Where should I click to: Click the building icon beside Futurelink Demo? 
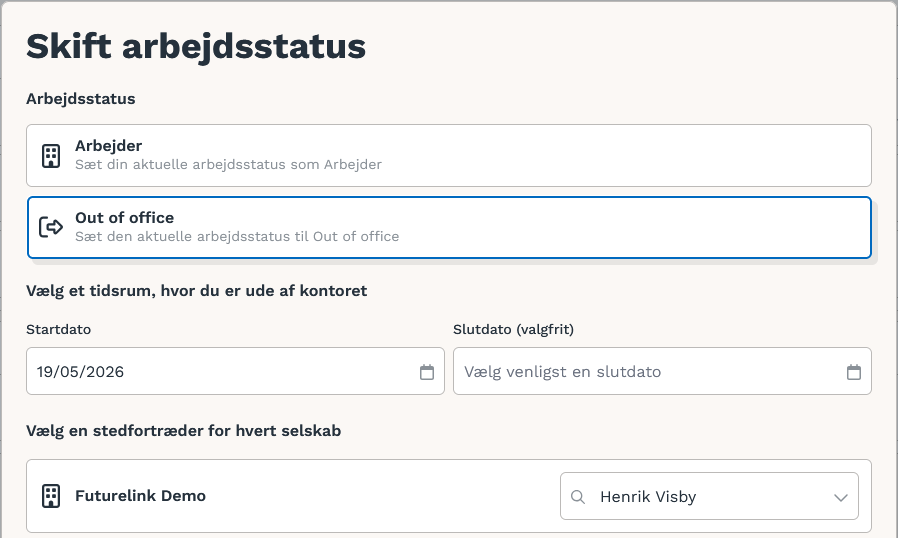pos(51,496)
